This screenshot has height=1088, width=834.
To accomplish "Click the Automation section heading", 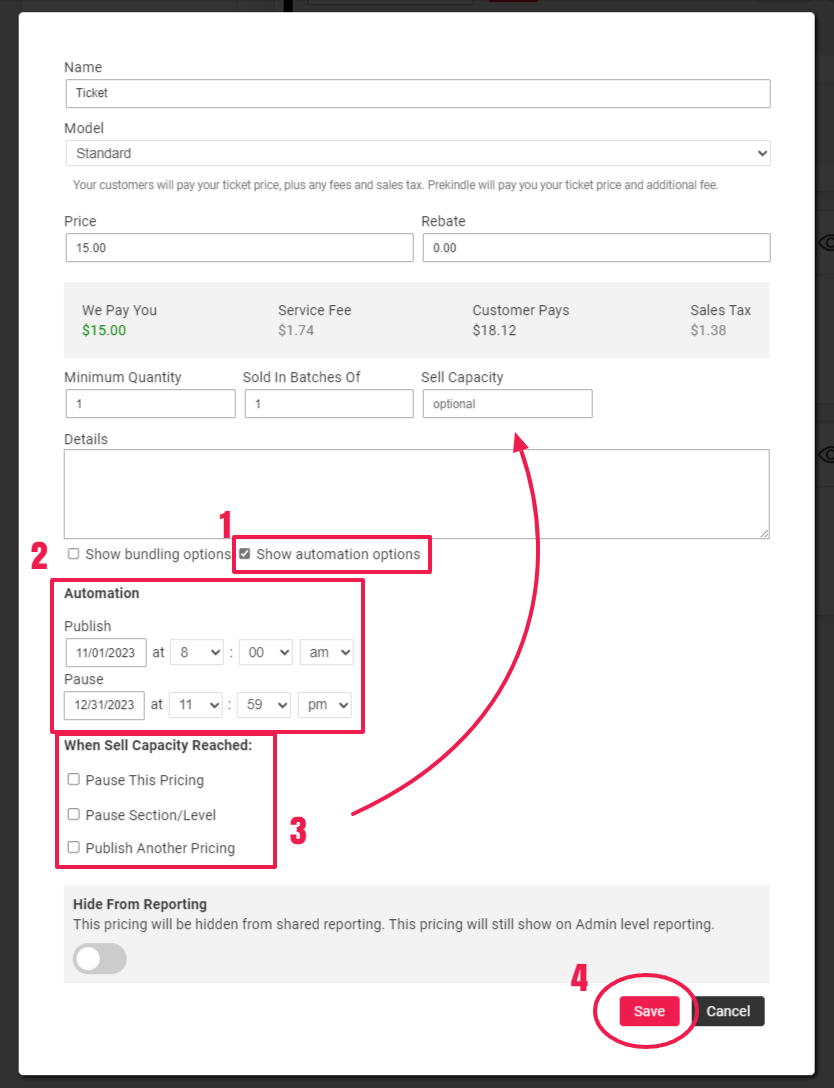I will pos(102,593).
